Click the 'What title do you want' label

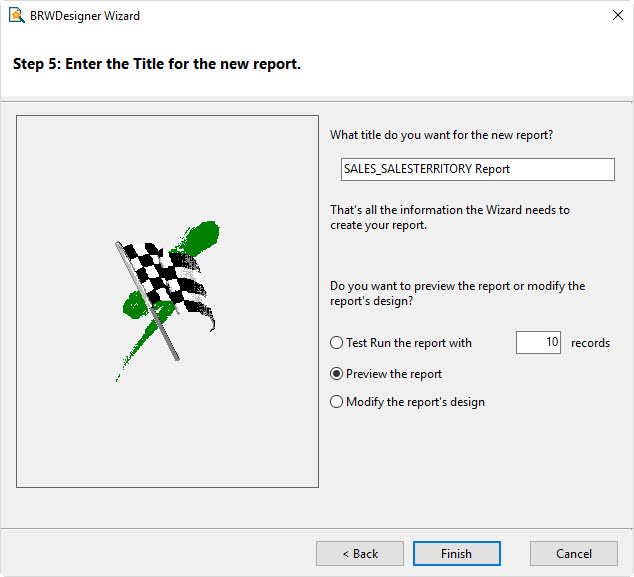[x=442, y=135]
